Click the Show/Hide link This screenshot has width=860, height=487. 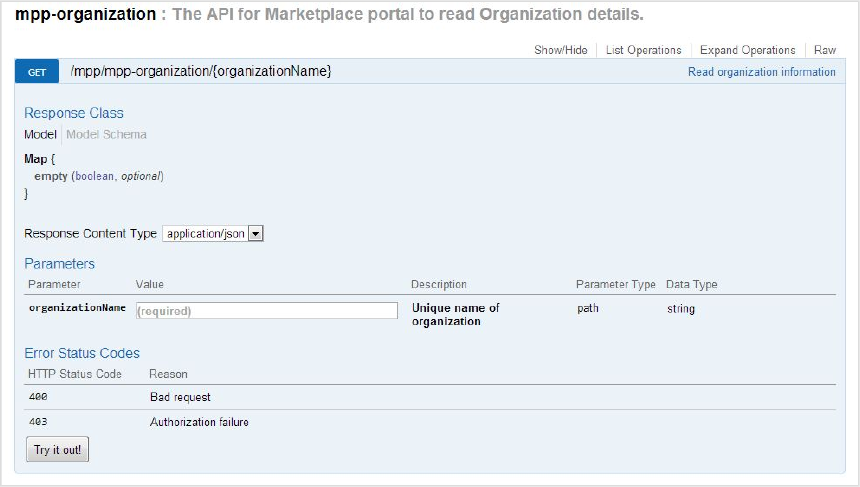pos(561,50)
